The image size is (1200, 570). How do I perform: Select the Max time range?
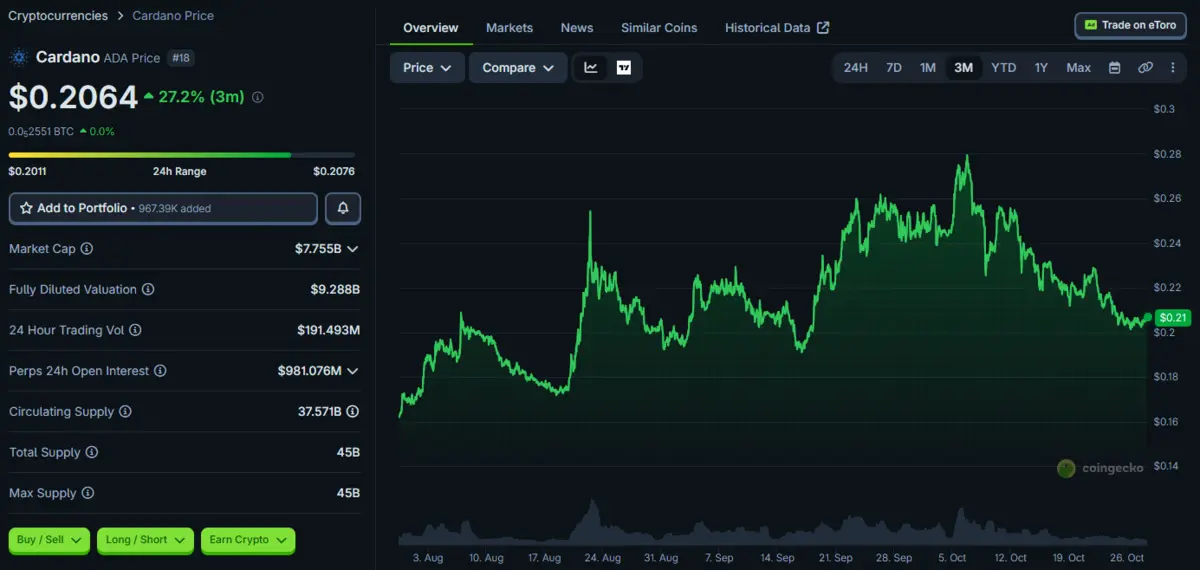(1078, 68)
